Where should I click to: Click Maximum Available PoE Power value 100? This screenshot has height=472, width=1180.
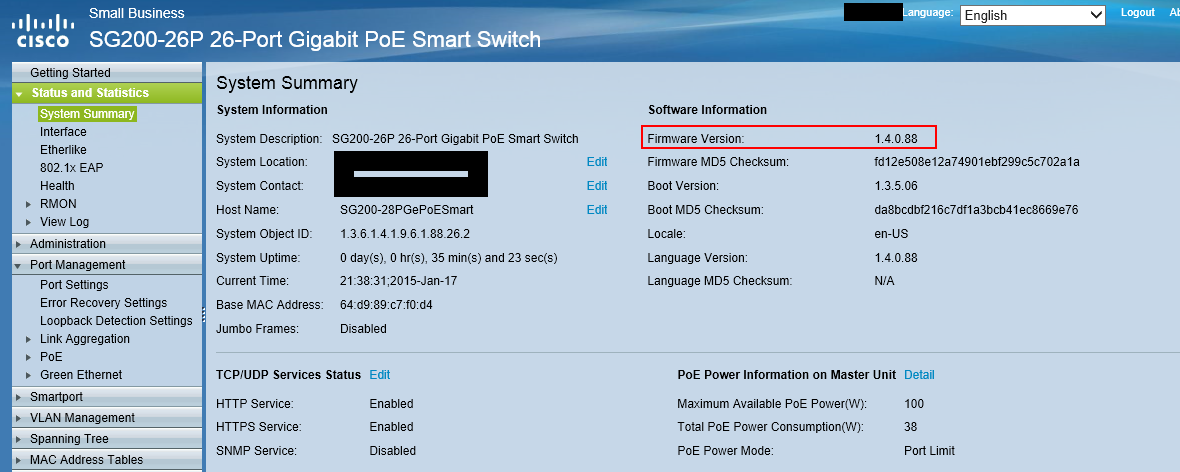914,404
